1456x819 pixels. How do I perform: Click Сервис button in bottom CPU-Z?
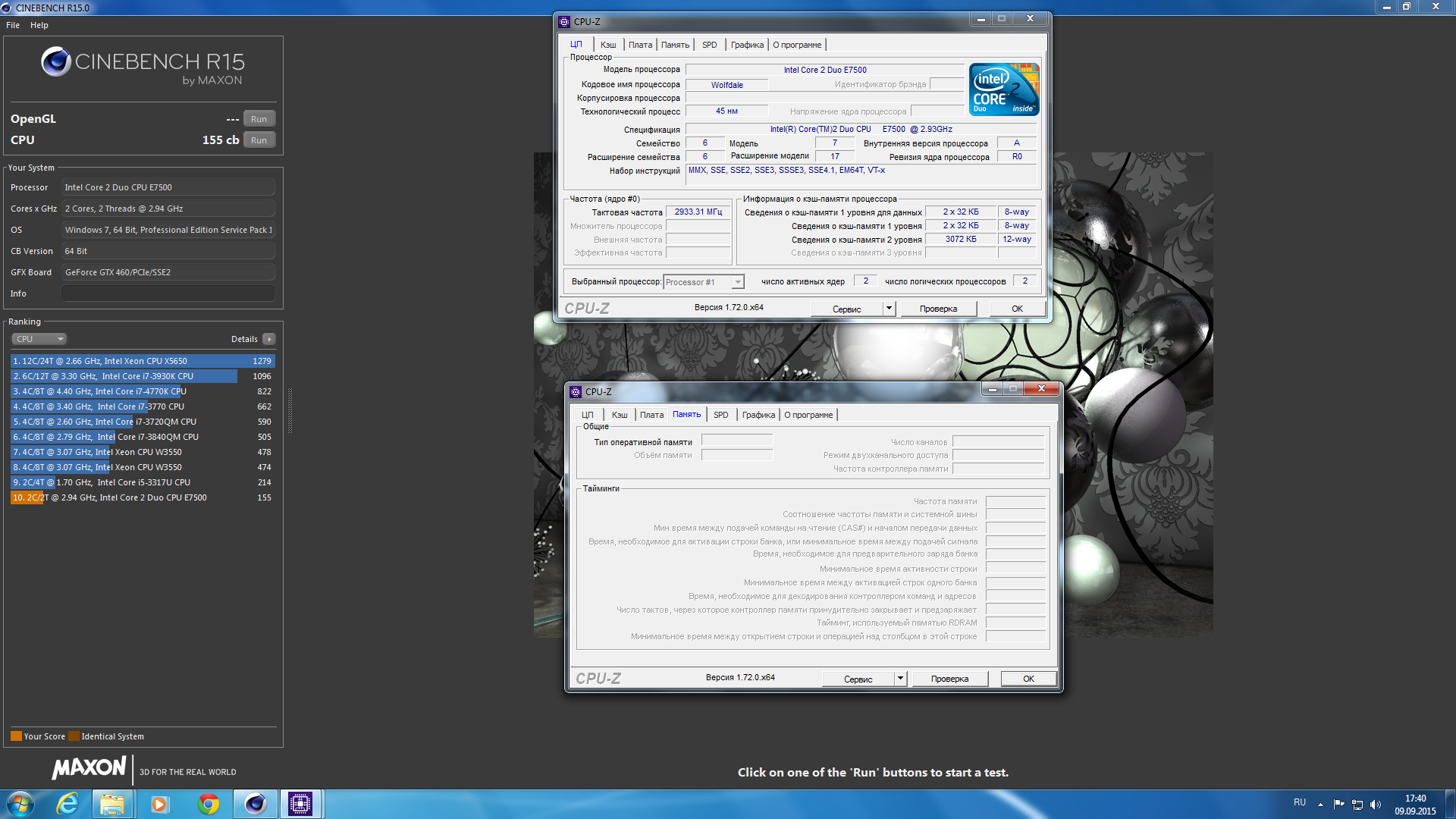point(858,679)
